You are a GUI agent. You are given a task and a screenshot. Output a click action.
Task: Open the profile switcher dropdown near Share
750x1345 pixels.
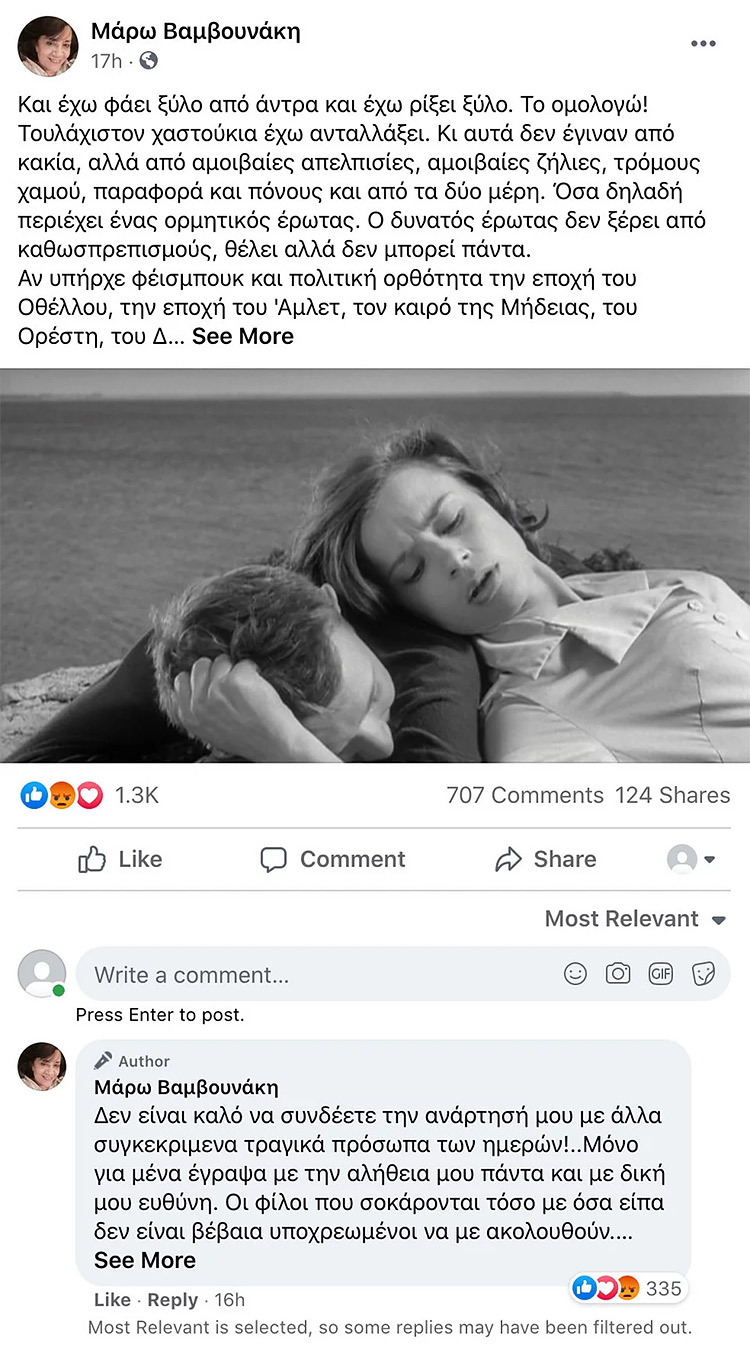[x=692, y=859]
